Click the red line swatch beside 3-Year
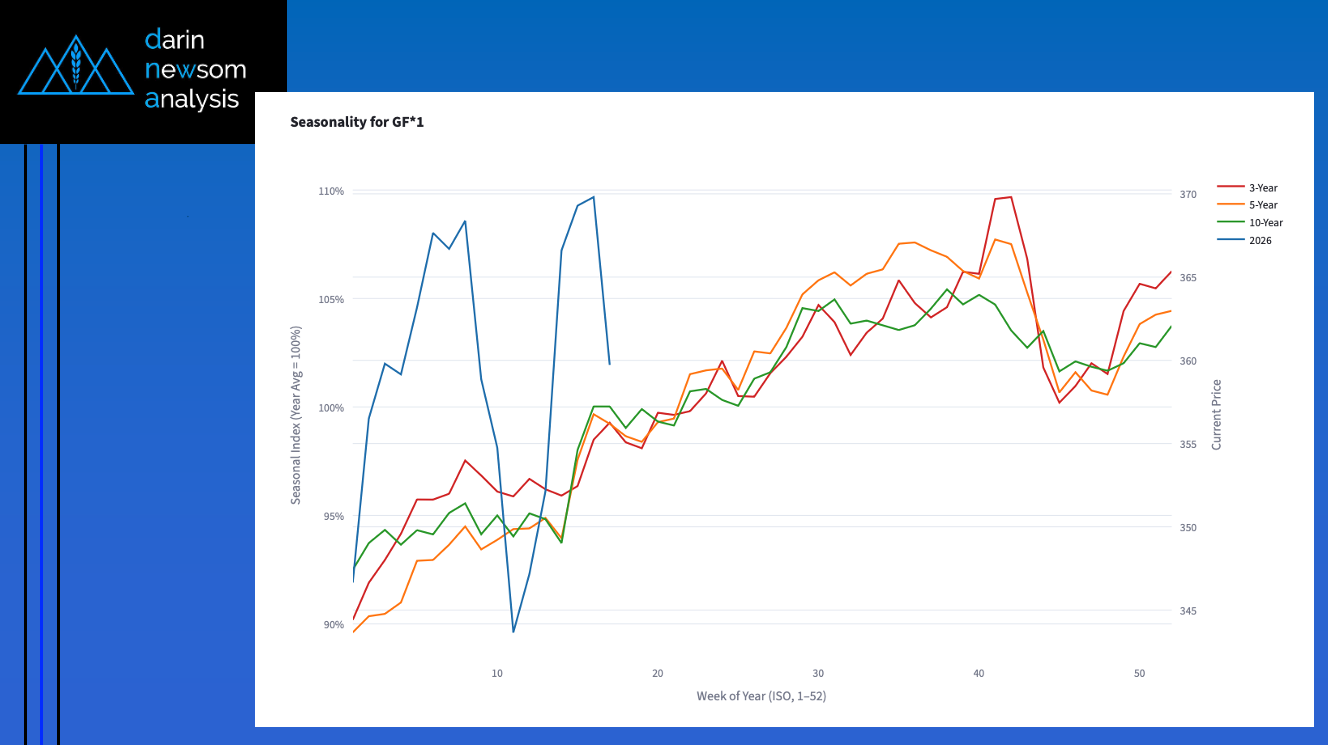The height and width of the screenshot is (745, 1328). (x=1229, y=187)
